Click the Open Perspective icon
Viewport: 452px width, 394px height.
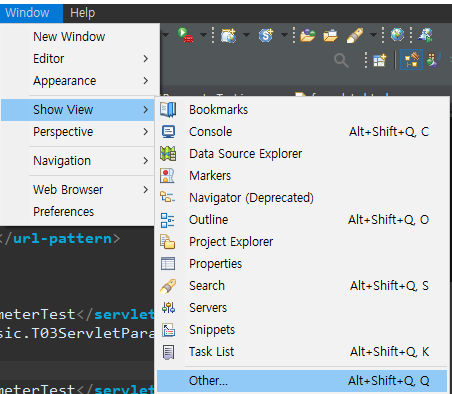380,60
